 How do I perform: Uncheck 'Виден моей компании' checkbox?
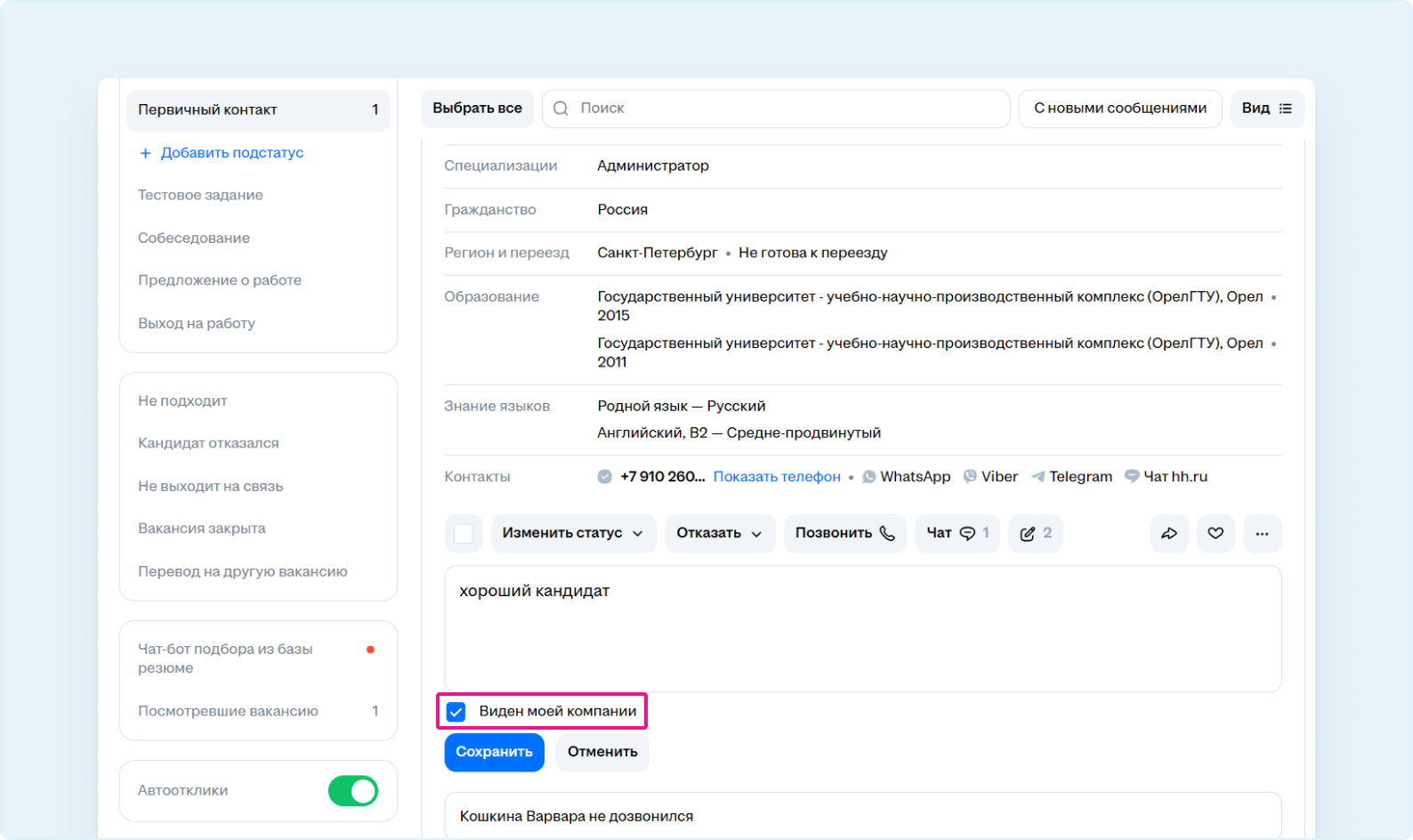pos(456,712)
